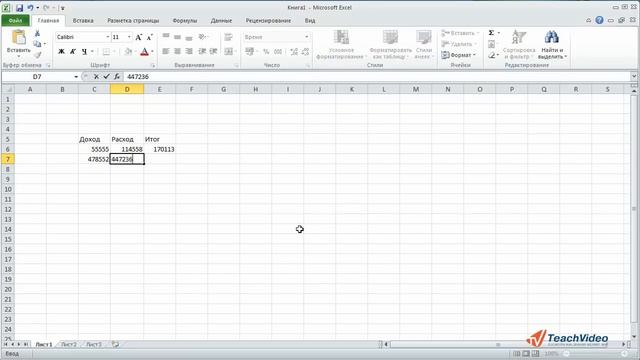Image resolution: width=640 pixels, height=360 pixels.
Task: Open the Условное форматирование menu
Action: [341, 44]
